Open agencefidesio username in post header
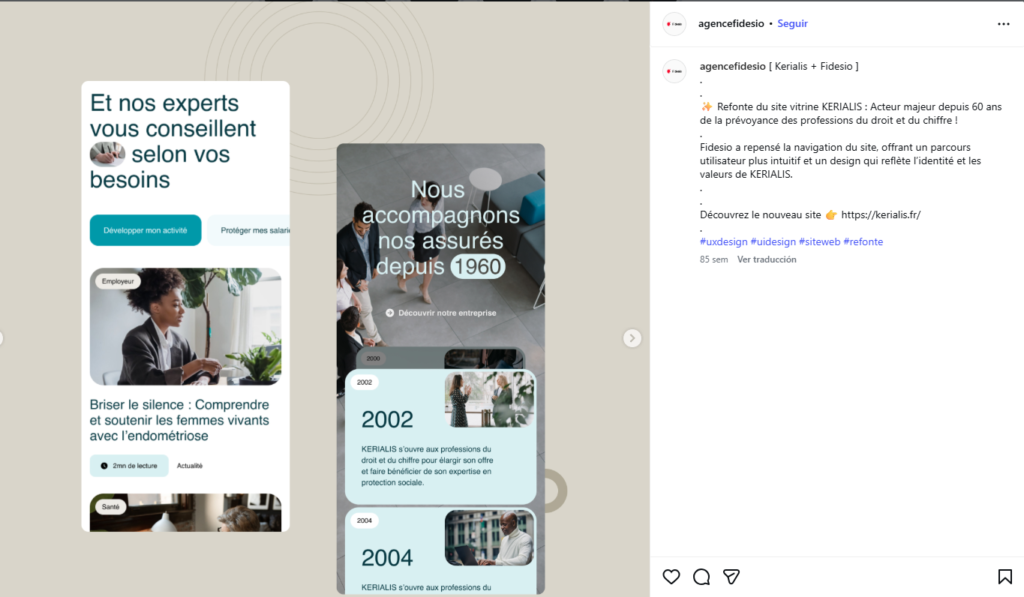The width and height of the screenshot is (1024, 597). pos(732,24)
